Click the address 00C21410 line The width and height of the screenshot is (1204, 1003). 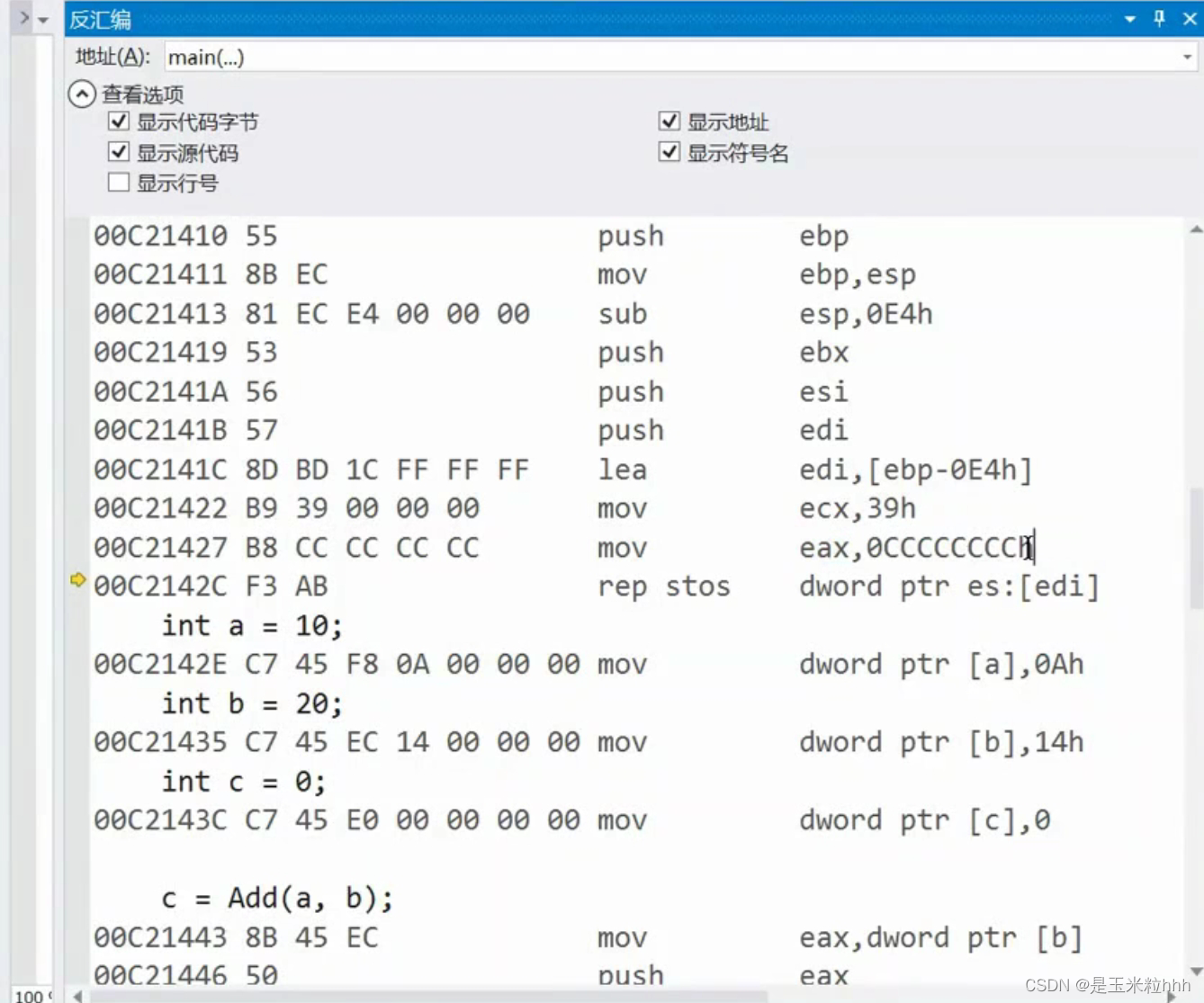pyautogui.click(x=160, y=236)
